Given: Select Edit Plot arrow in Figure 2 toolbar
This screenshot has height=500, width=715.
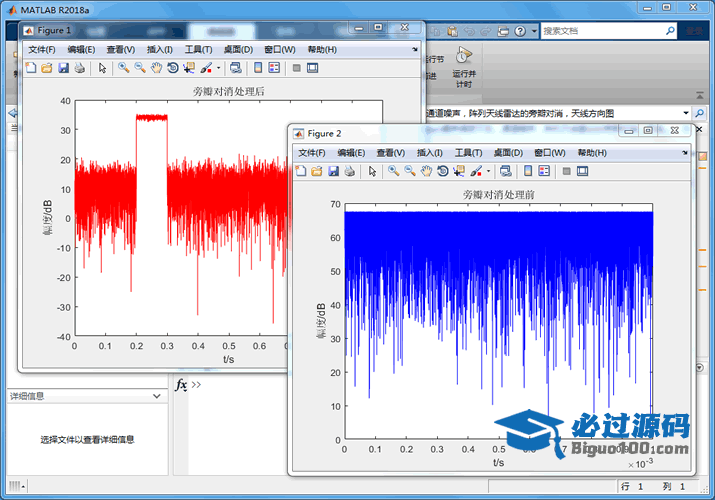Looking at the screenshot, I should coord(372,171).
